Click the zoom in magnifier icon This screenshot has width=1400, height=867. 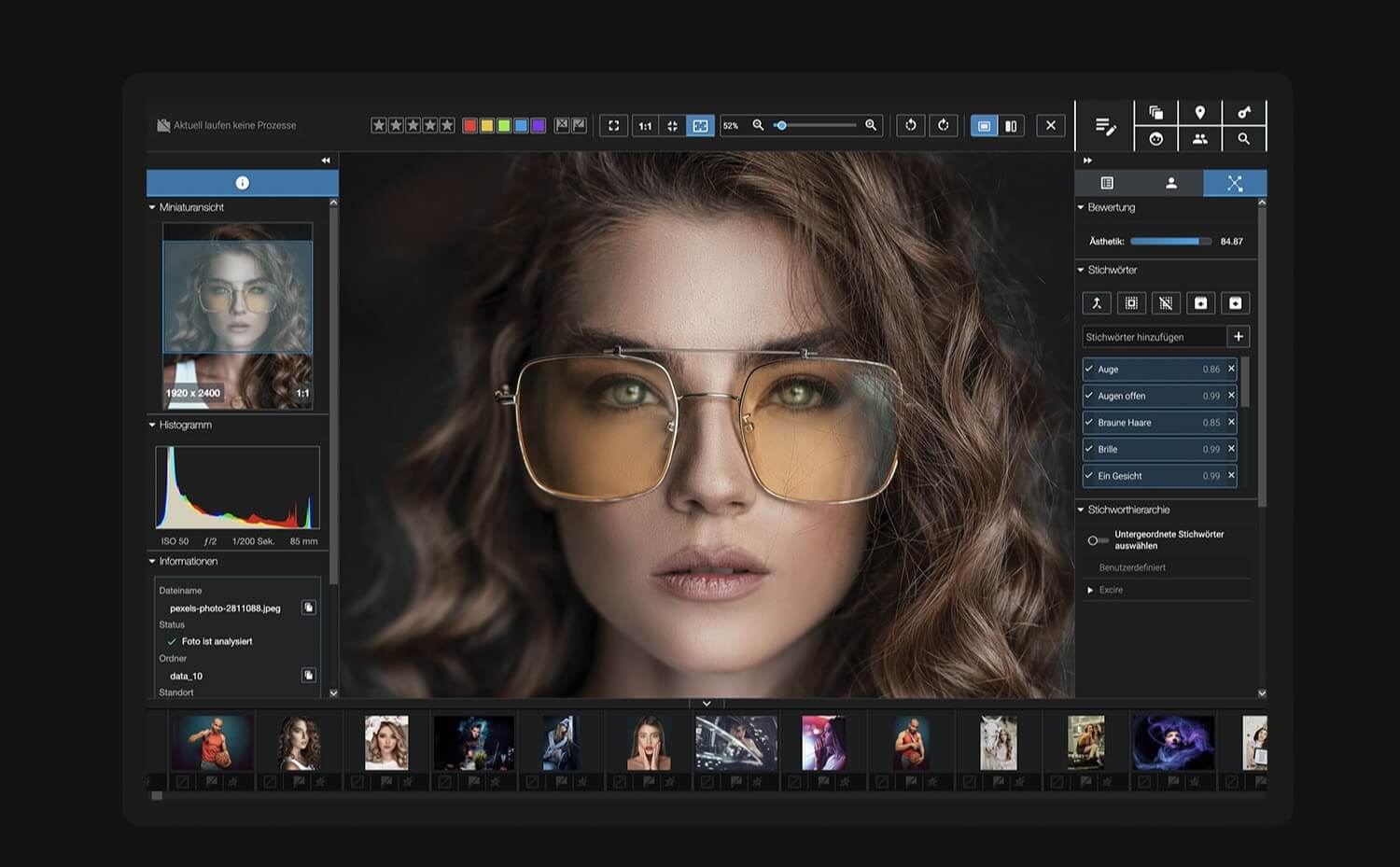(x=871, y=125)
